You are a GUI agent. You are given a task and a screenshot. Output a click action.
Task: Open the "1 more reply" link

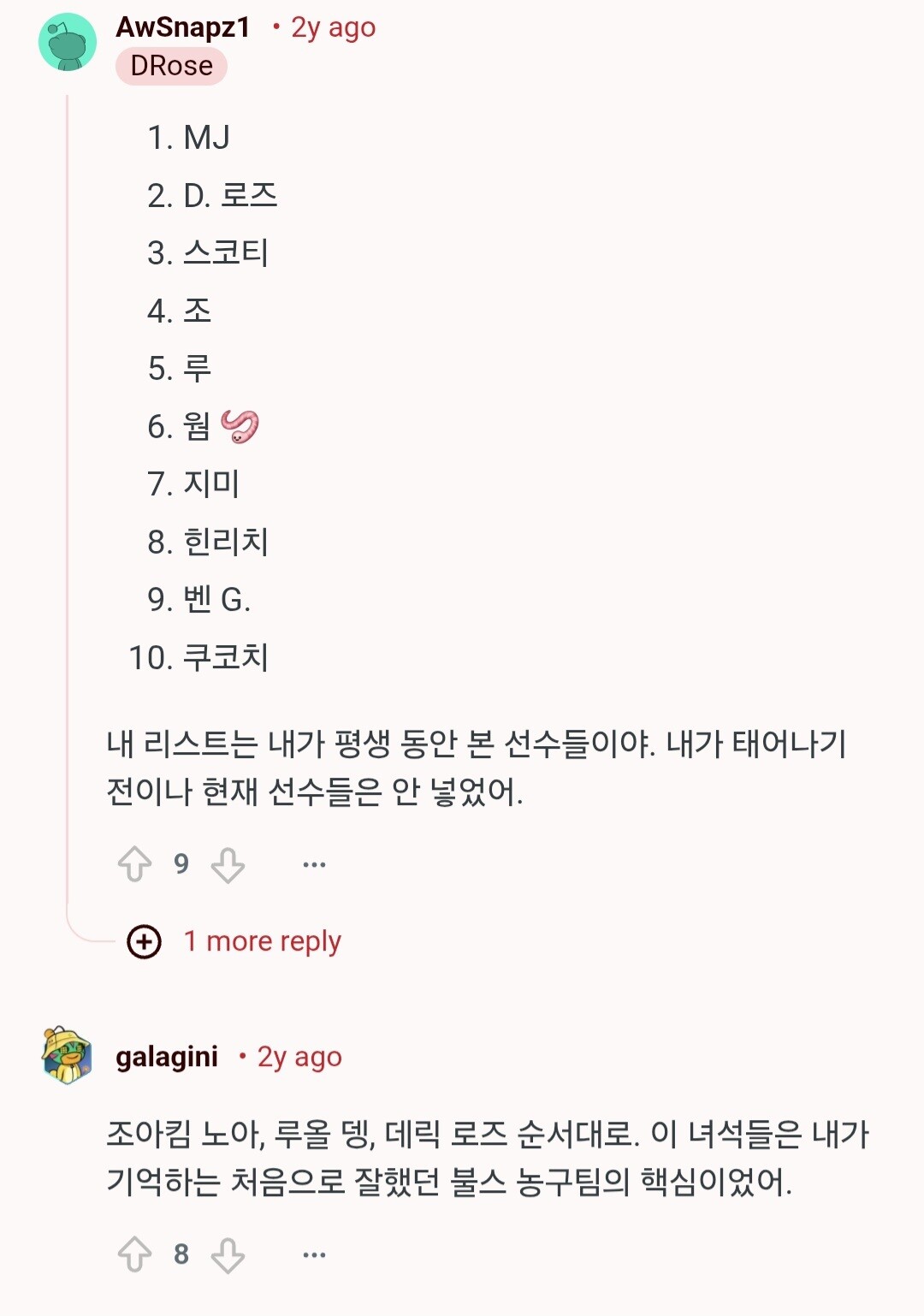(x=262, y=941)
